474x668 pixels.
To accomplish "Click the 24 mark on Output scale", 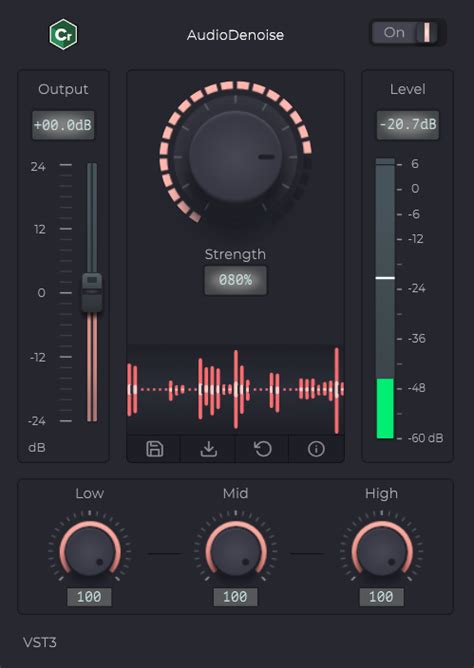I will pos(38,167).
